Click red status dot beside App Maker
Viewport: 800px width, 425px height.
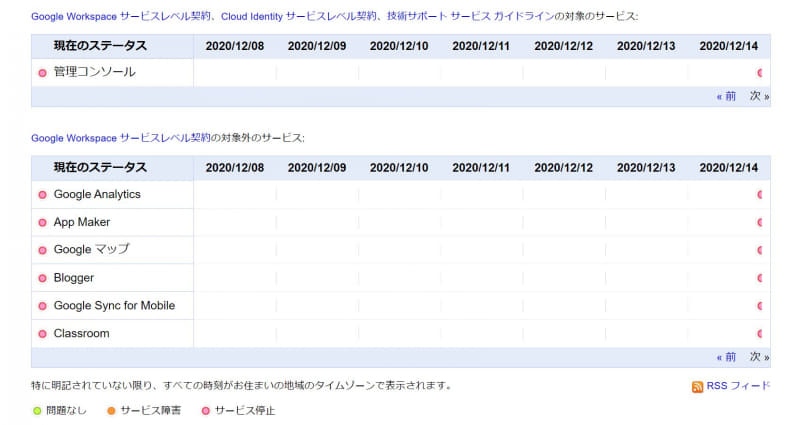[x=42, y=222]
